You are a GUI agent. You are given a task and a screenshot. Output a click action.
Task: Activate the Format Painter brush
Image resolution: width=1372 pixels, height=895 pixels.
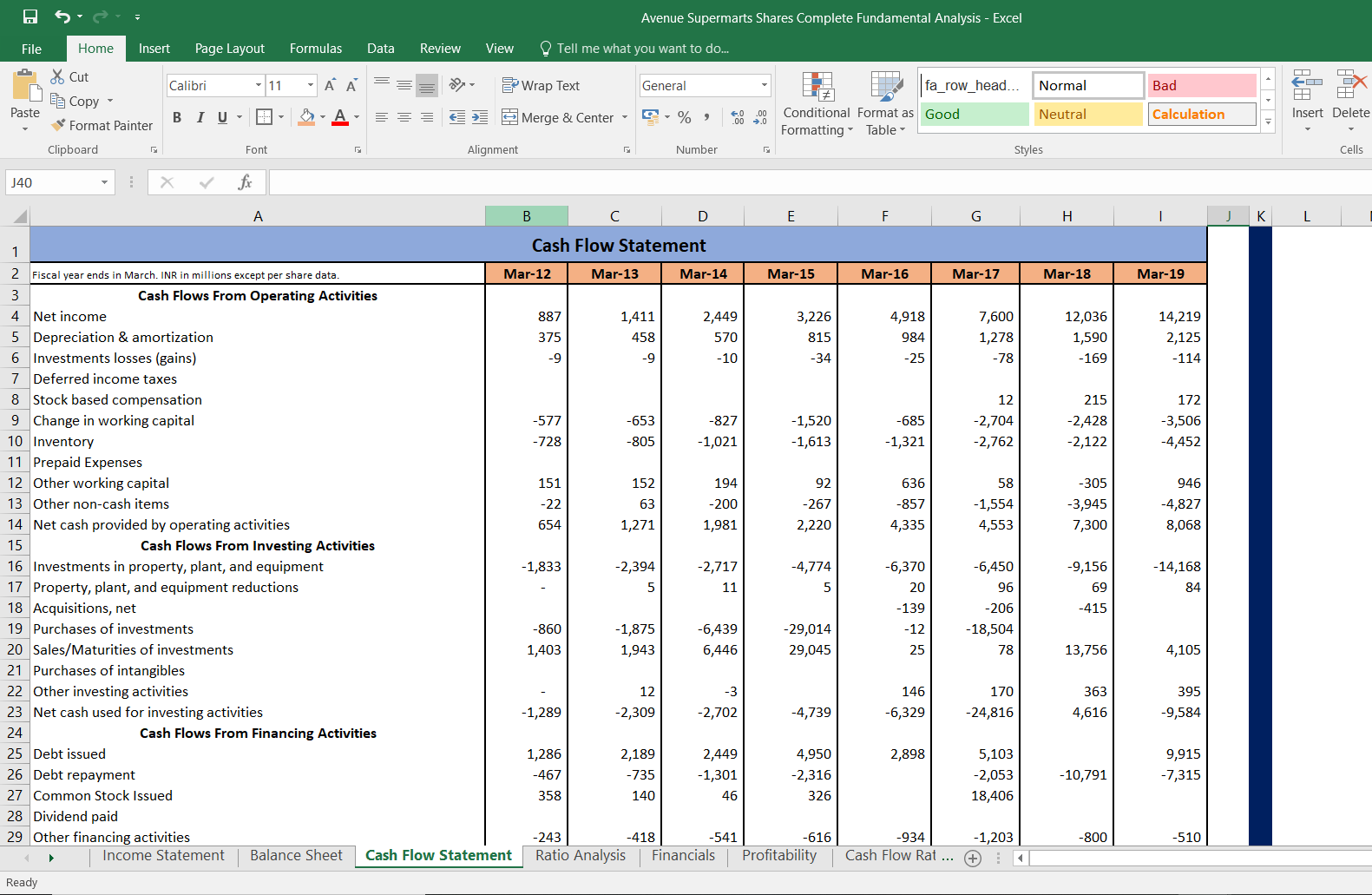(x=58, y=125)
